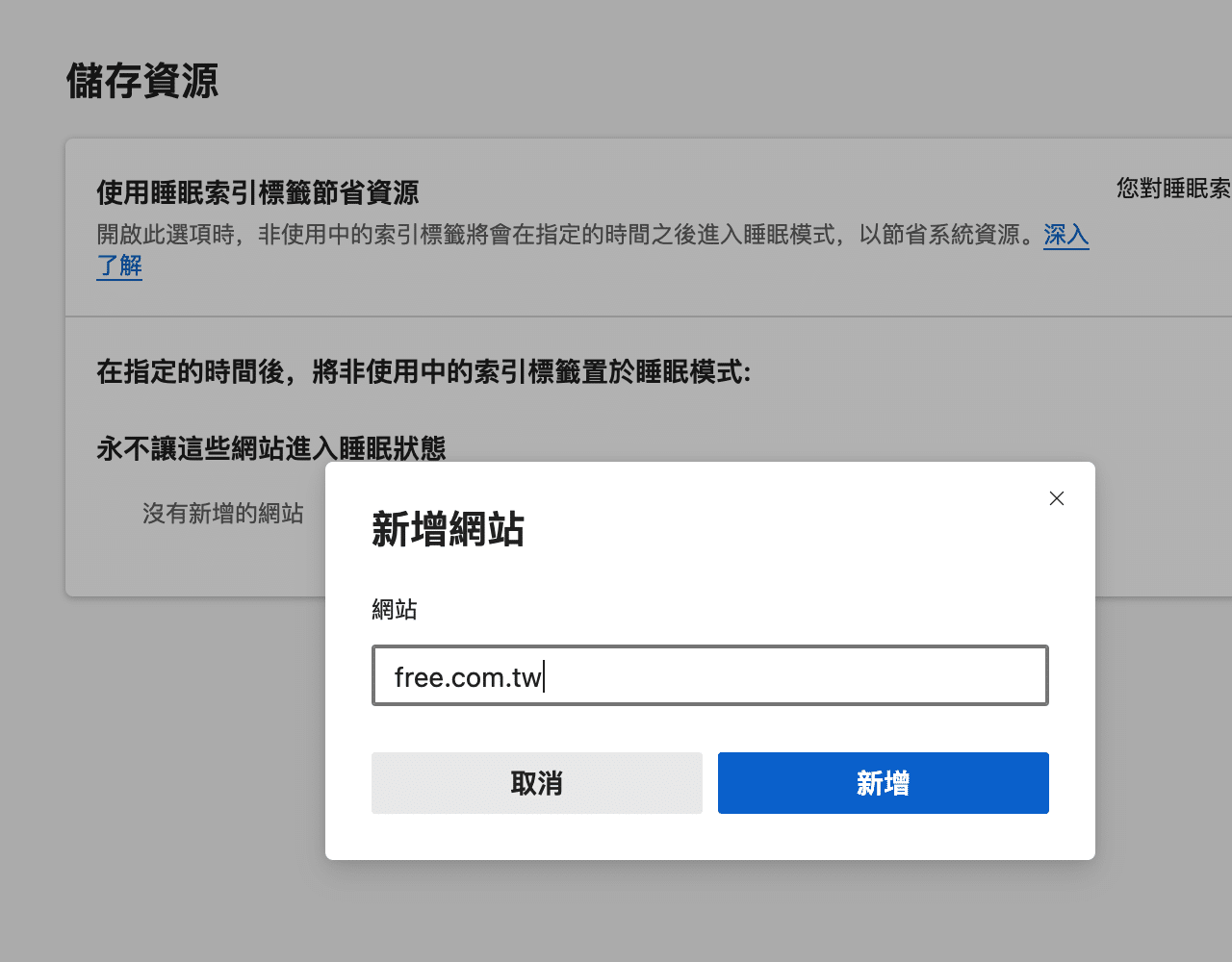Click the 永不讓這些網站進入睡眠狀態 label
This screenshot has height=962, width=1232.
tap(271, 448)
